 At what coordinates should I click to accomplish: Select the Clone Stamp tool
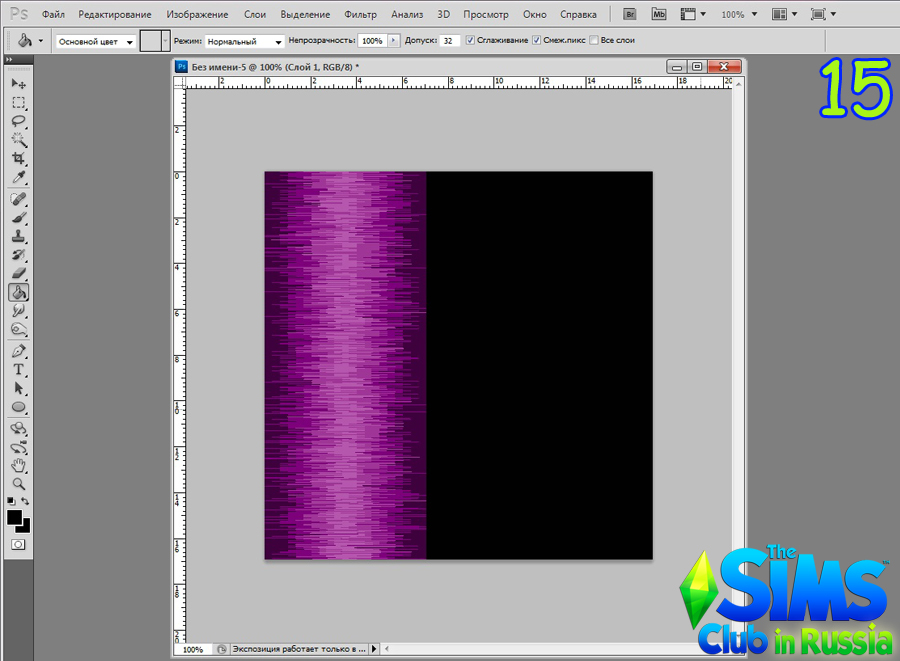point(18,237)
